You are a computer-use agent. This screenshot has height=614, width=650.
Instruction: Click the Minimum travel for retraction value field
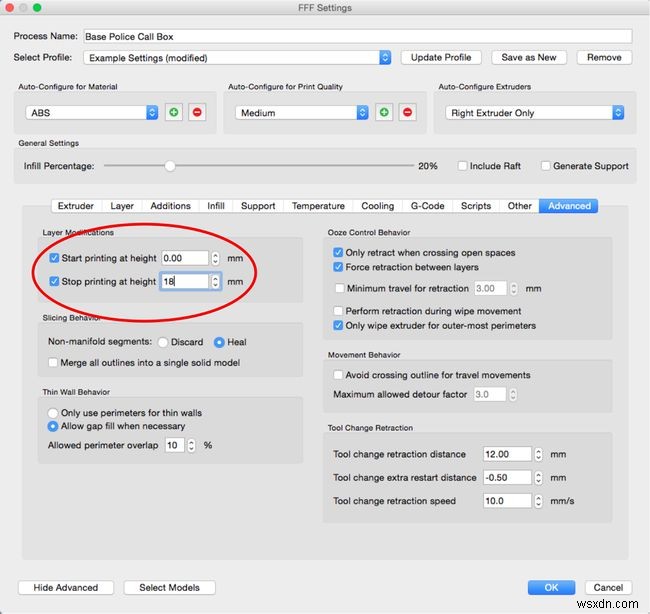coord(490,288)
